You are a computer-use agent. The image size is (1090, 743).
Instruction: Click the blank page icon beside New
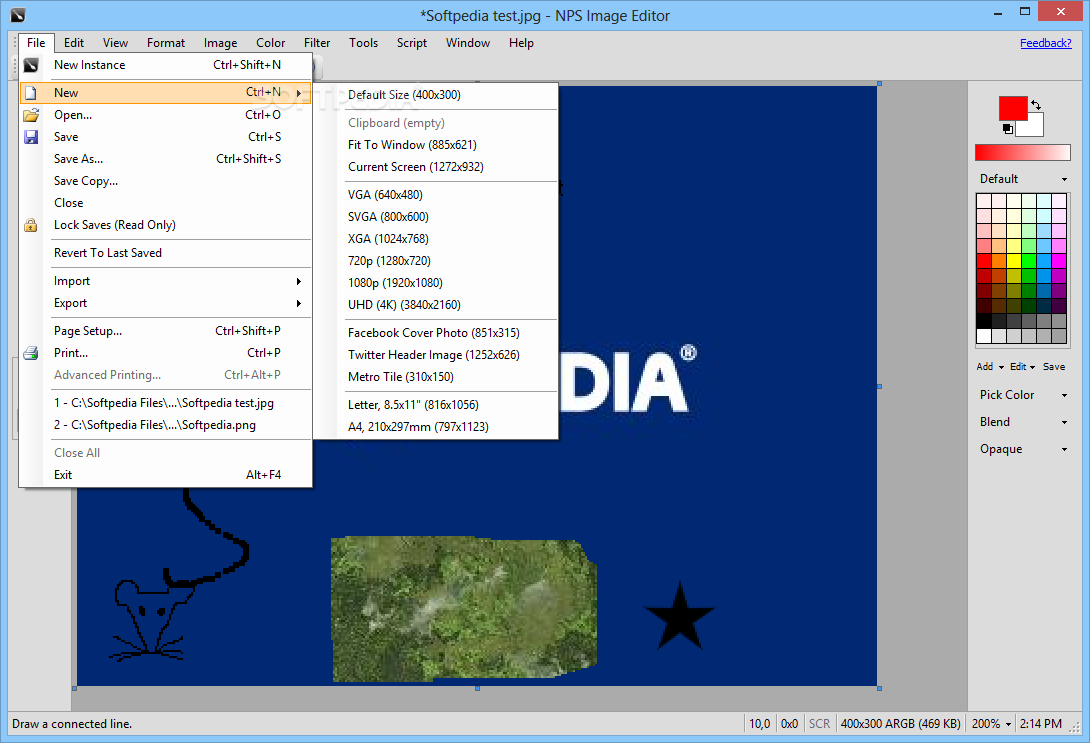(31, 92)
